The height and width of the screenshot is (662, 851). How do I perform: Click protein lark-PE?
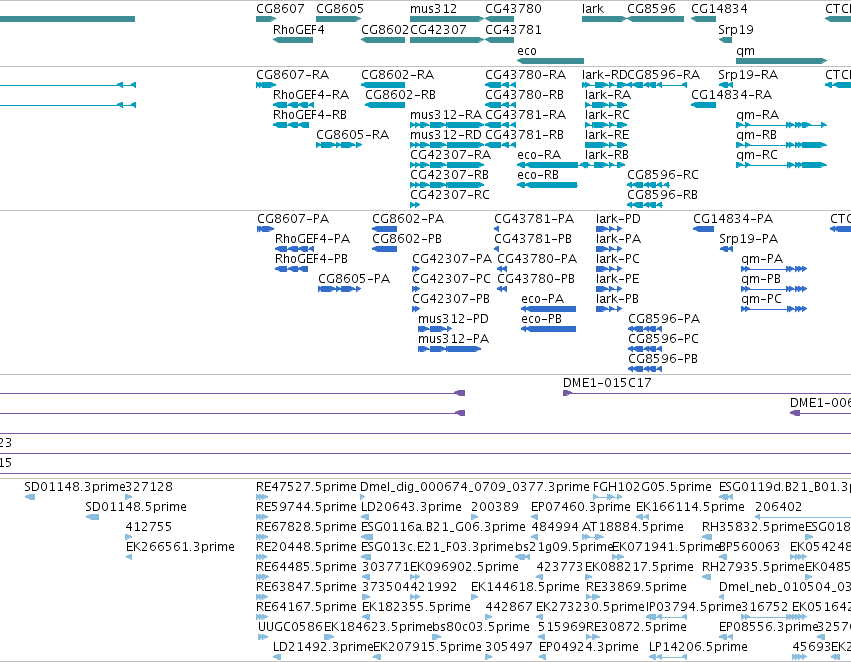pyautogui.click(x=618, y=279)
